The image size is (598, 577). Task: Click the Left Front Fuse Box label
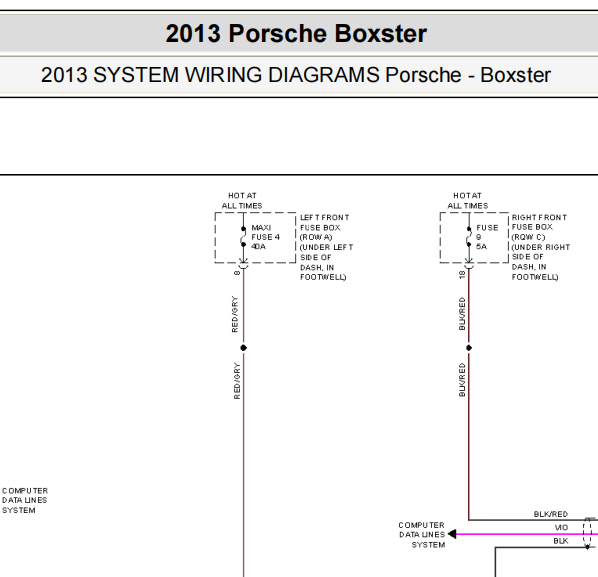click(326, 247)
